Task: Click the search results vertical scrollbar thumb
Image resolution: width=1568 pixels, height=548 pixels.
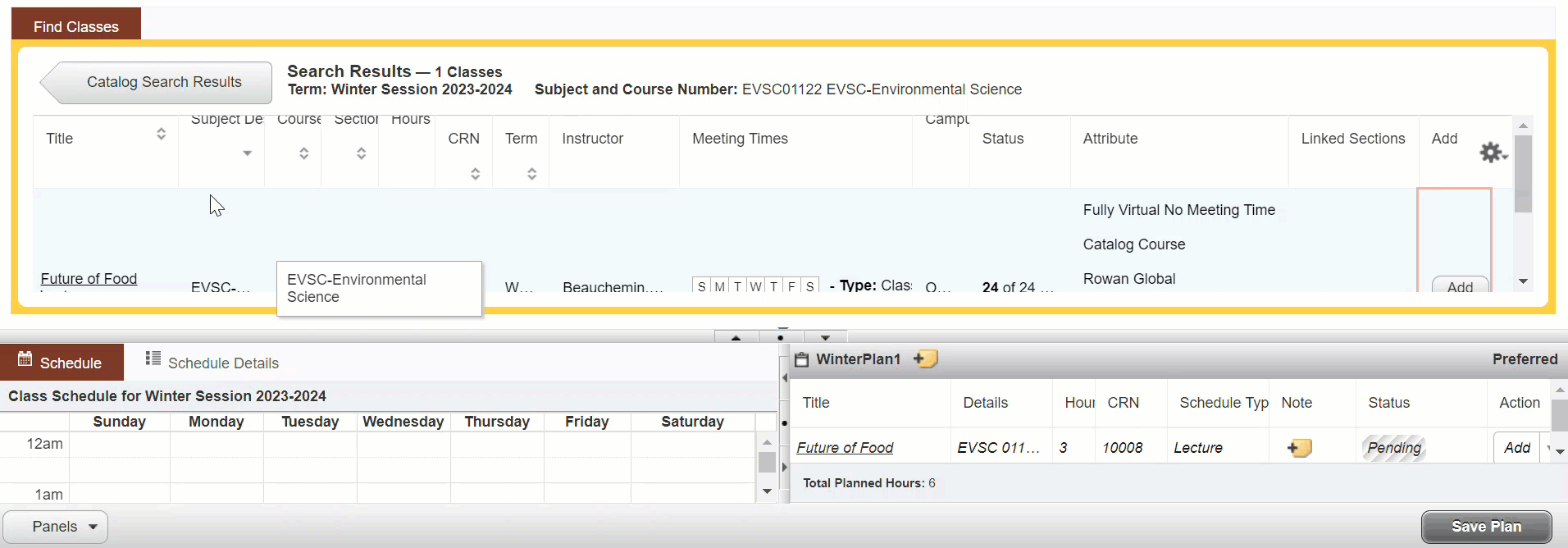Action: point(1523,172)
